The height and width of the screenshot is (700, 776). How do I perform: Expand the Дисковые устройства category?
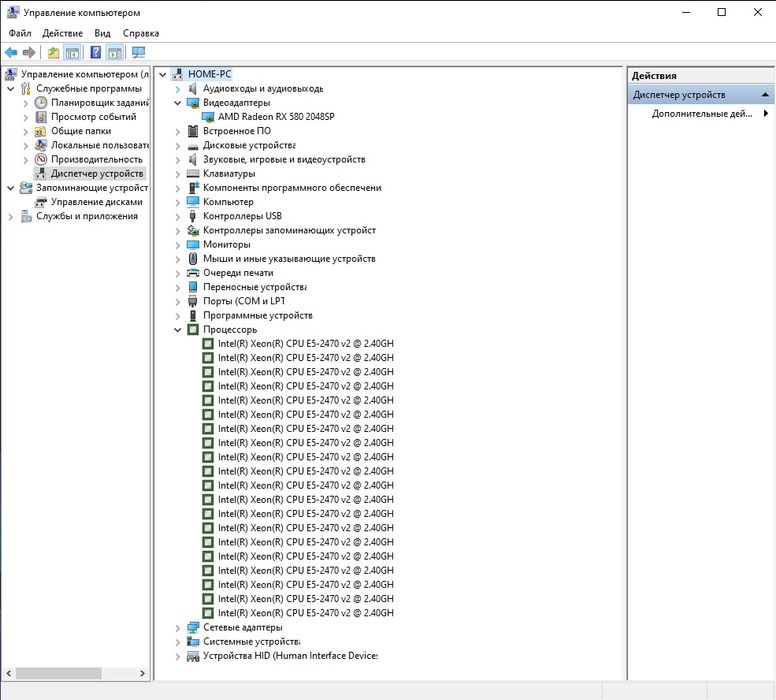coord(178,146)
